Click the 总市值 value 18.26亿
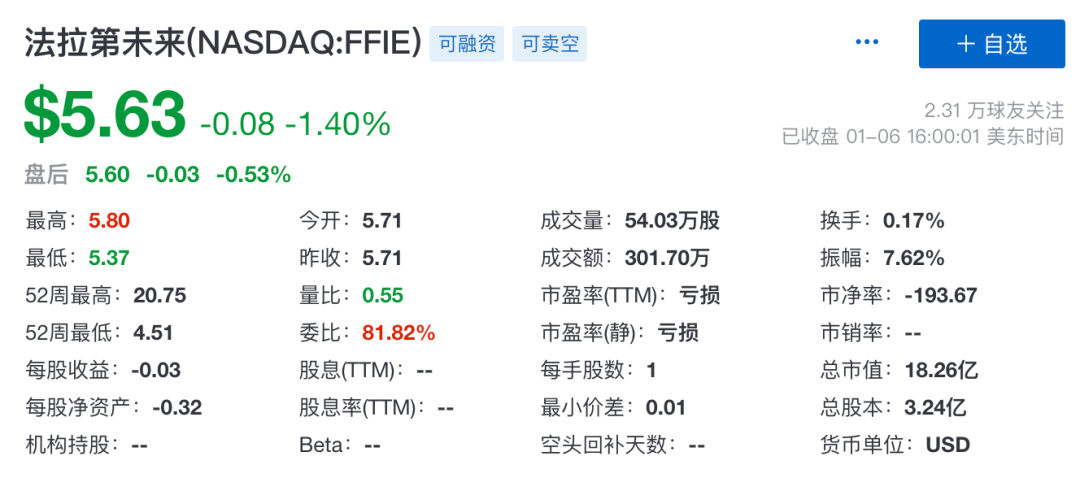 tap(941, 370)
